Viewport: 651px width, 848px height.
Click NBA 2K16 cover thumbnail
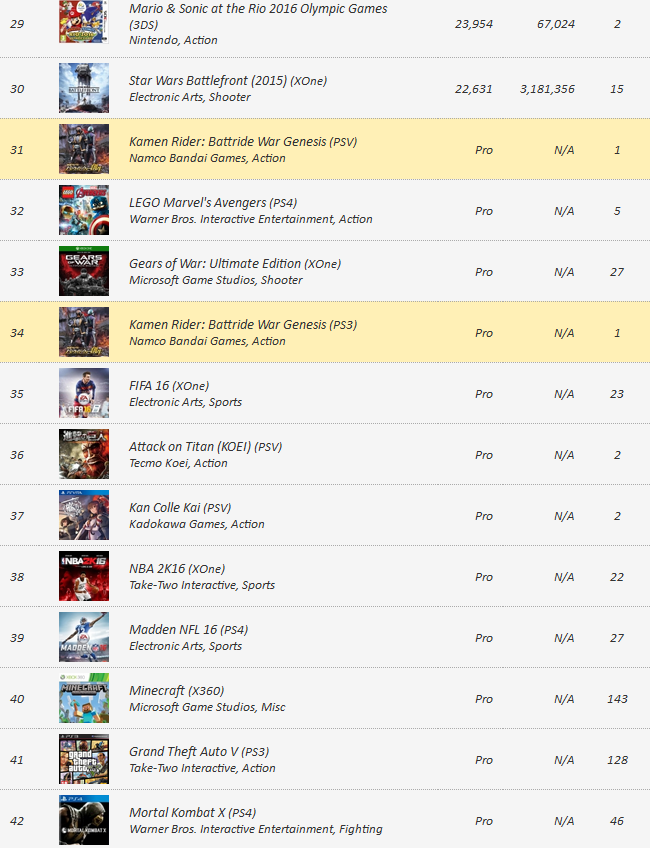coord(84,577)
